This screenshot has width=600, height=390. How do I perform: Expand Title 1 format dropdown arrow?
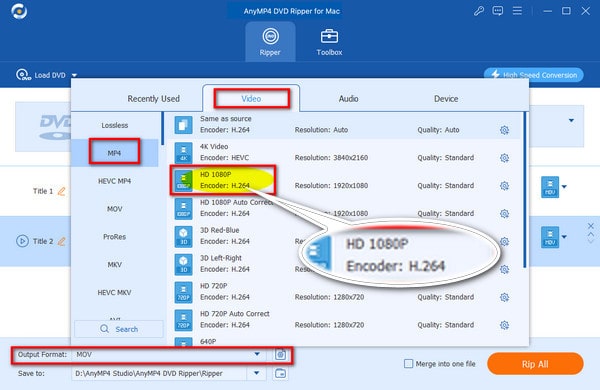(564, 187)
